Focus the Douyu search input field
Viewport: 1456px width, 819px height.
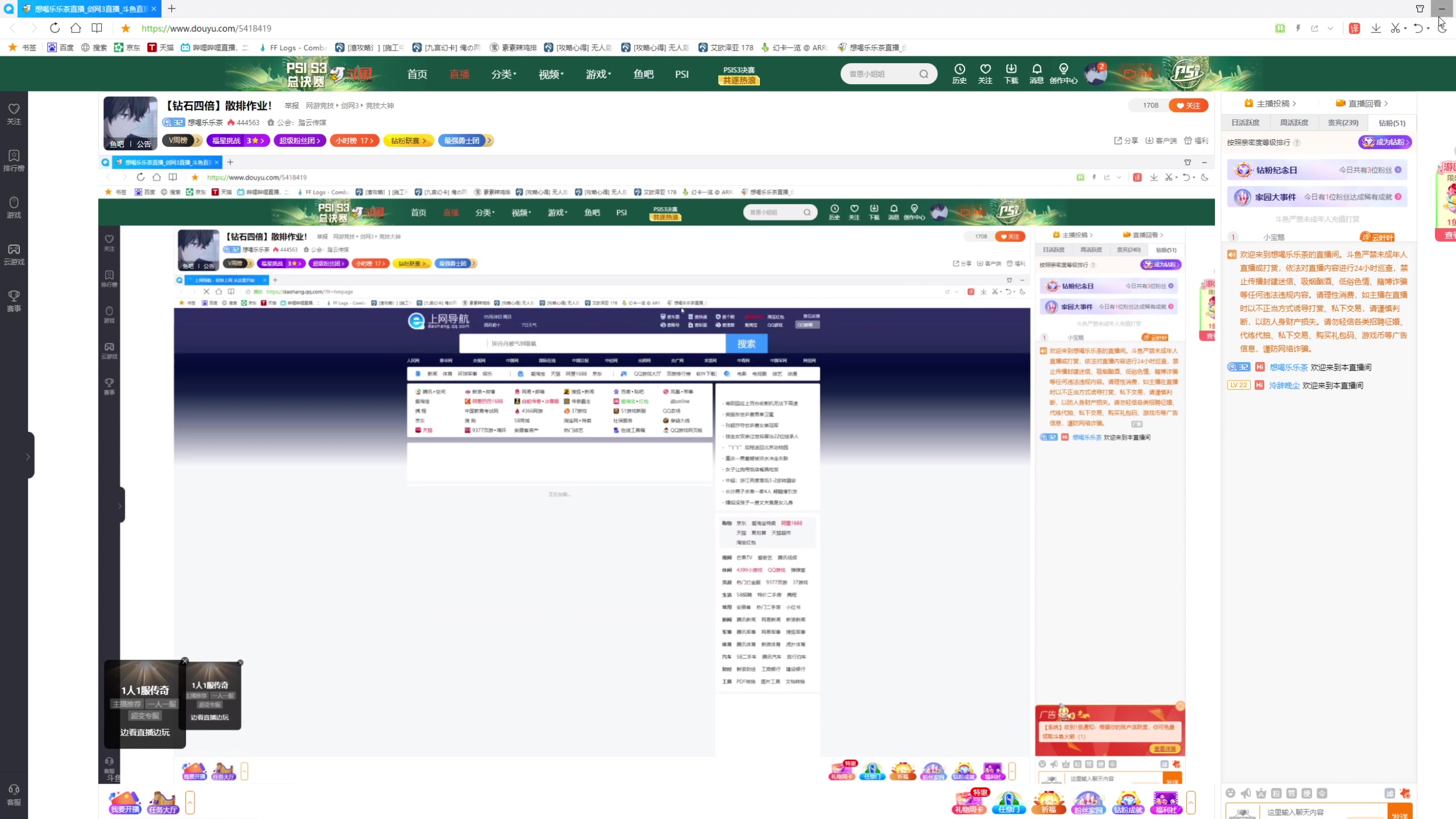(879, 74)
